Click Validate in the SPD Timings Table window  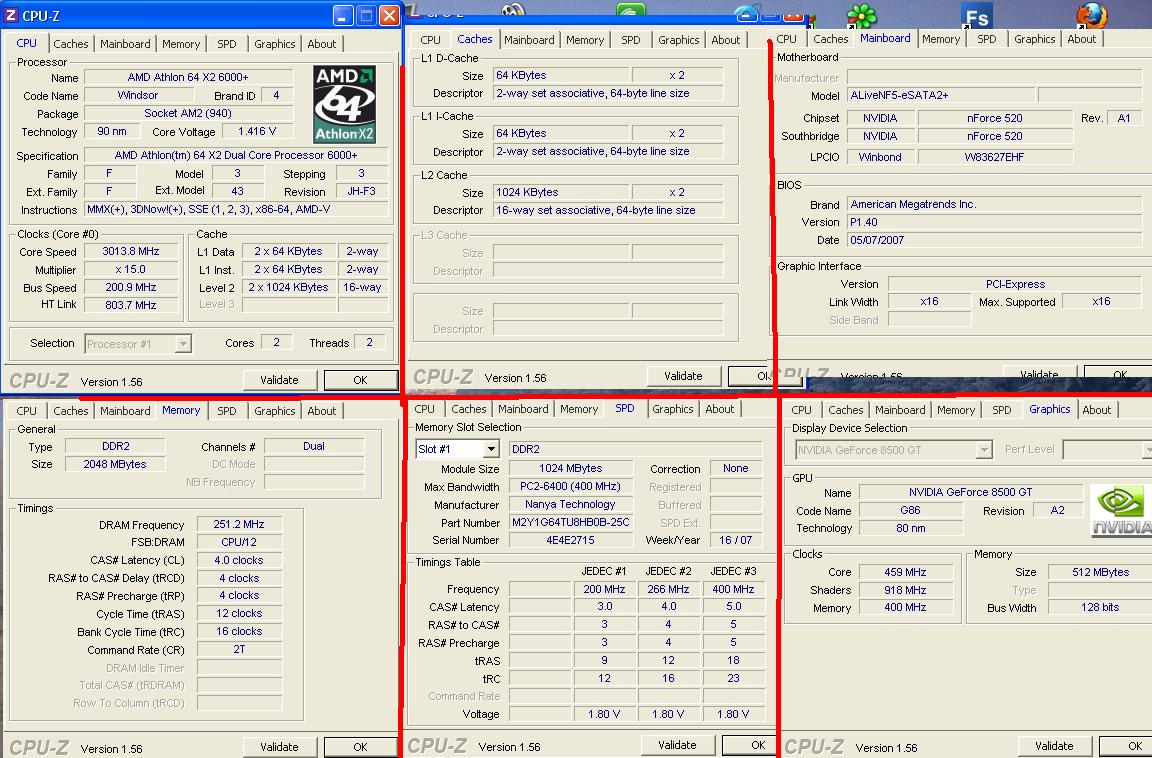pyautogui.click(x=677, y=745)
